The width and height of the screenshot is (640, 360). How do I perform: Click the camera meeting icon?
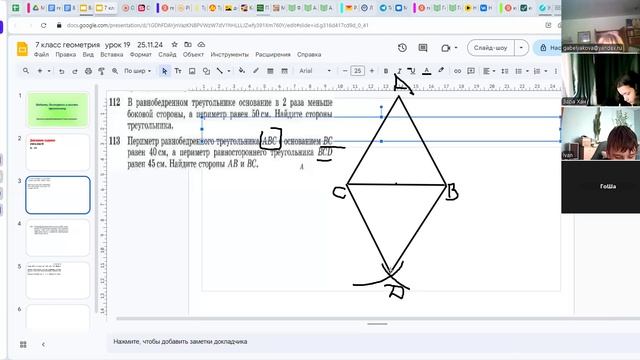pyautogui.click(x=446, y=48)
